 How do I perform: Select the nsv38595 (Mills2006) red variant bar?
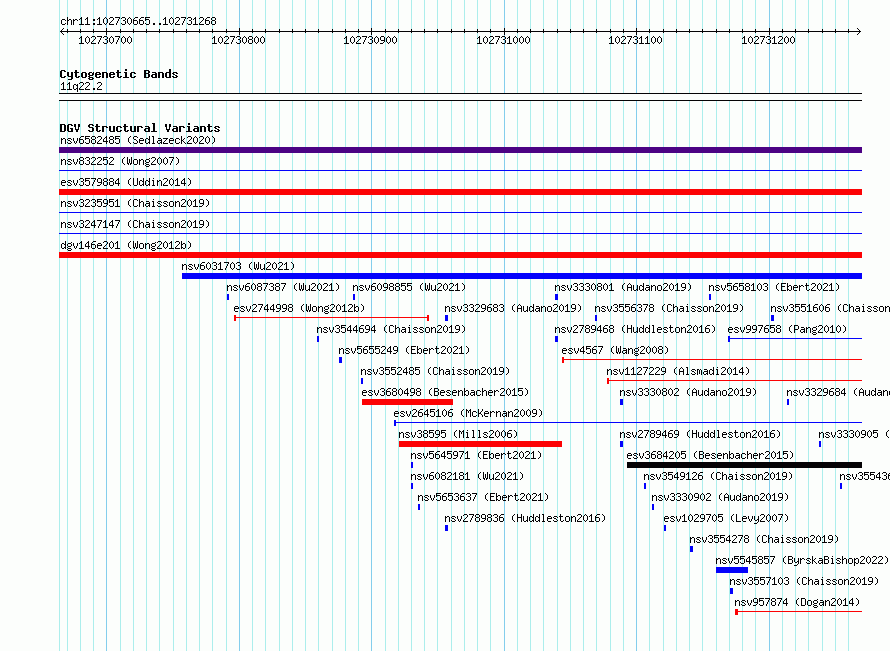(480, 444)
